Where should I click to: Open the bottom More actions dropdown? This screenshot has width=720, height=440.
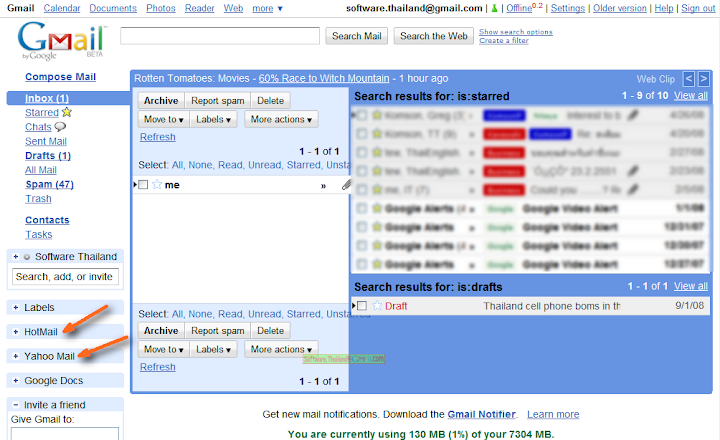tap(281, 350)
